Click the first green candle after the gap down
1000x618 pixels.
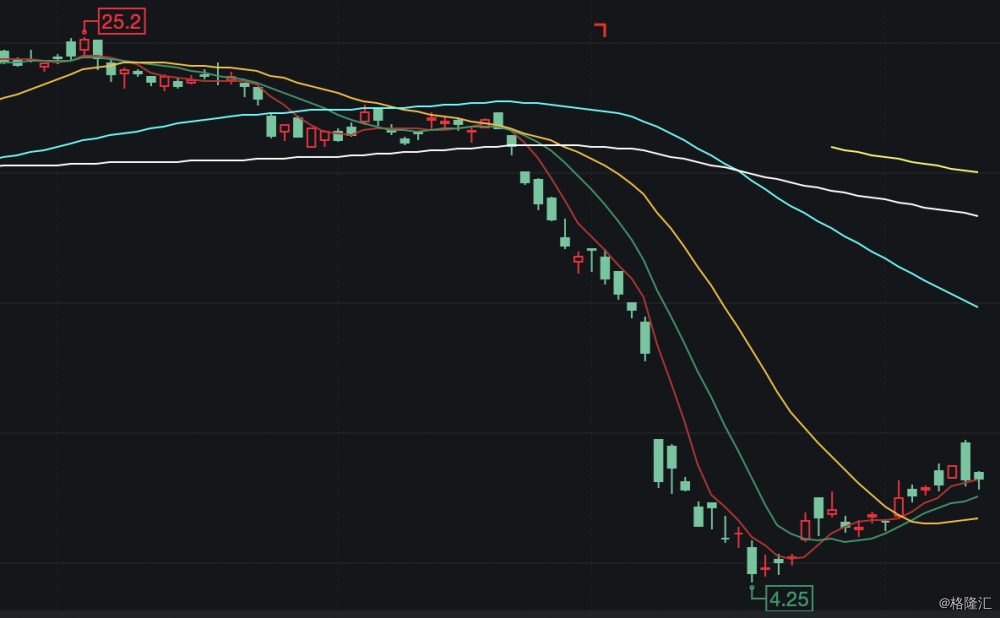tap(658, 460)
